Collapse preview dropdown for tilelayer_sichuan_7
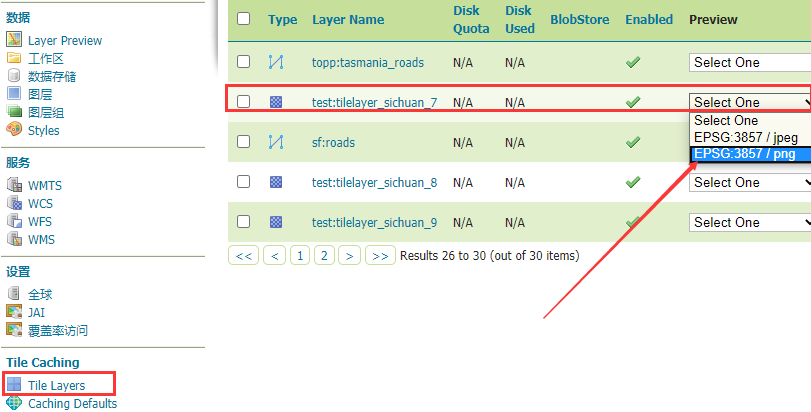 tap(750, 102)
